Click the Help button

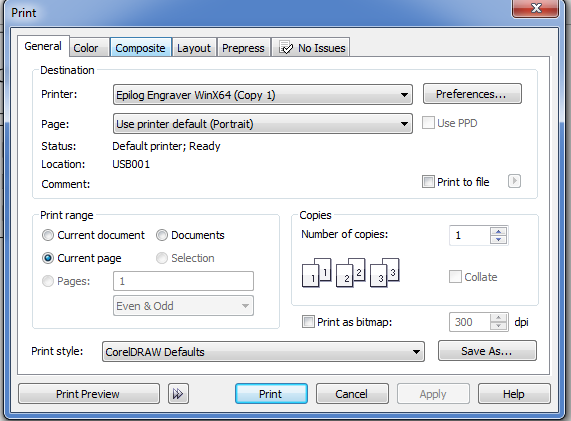click(x=514, y=394)
